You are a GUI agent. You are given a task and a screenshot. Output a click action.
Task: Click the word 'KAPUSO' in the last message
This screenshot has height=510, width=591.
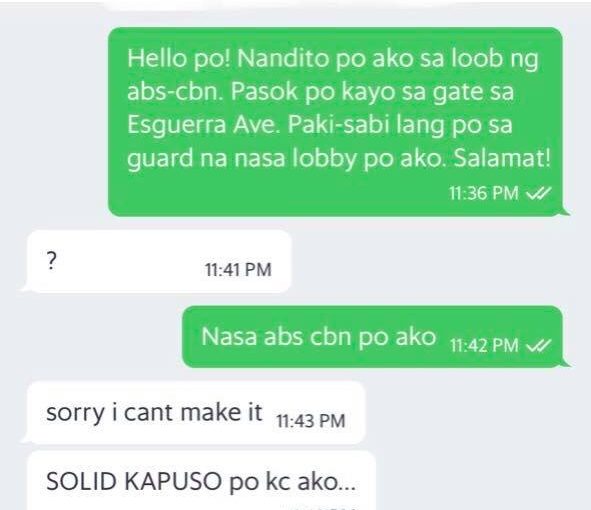coord(173,481)
